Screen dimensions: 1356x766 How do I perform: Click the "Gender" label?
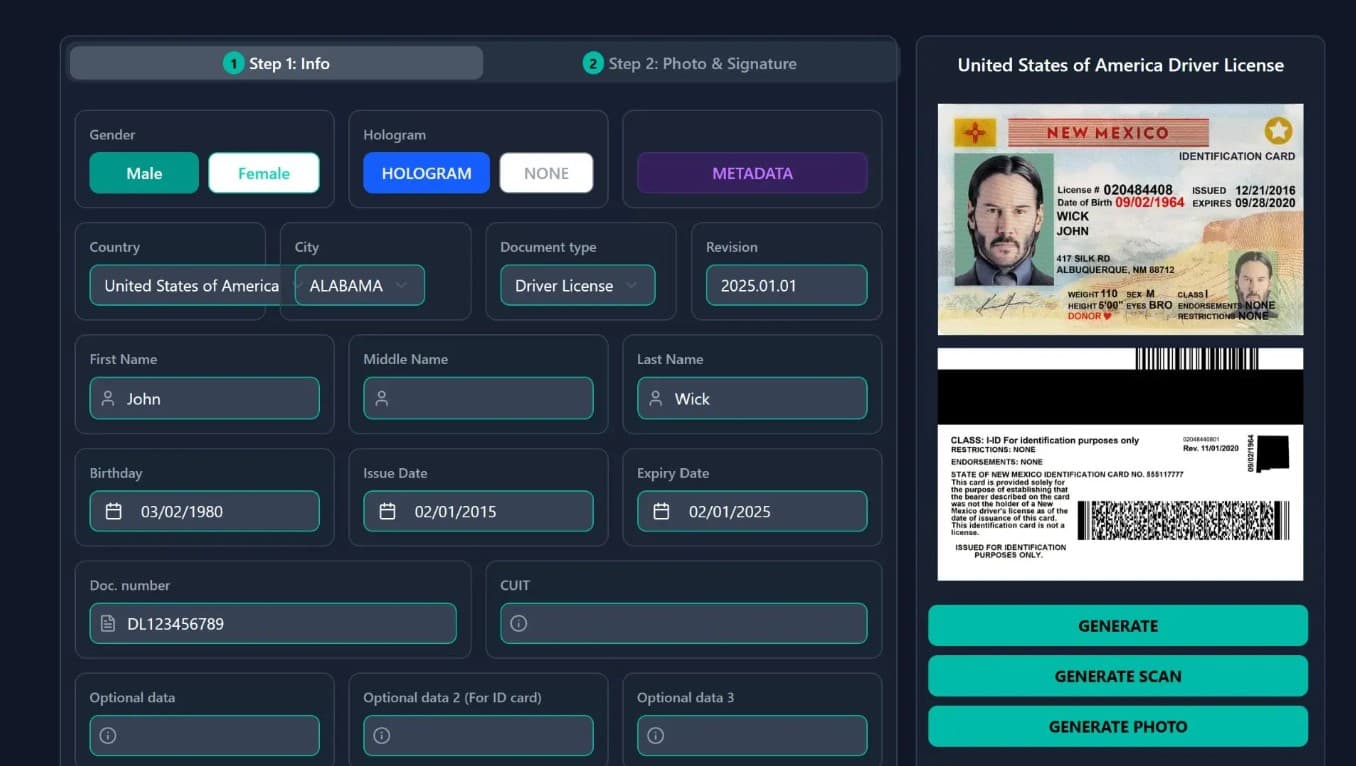tap(112, 135)
